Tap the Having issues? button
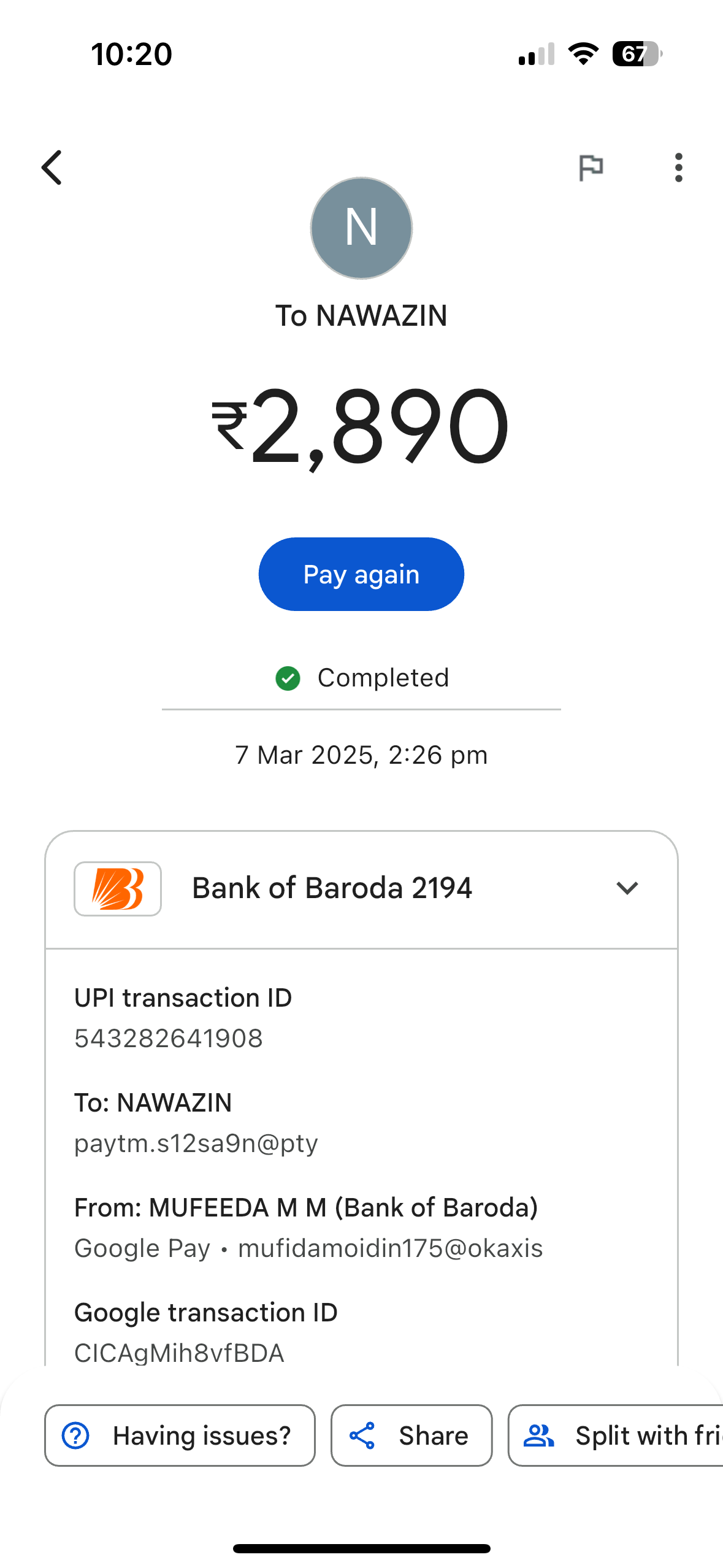 click(x=180, y=1435)
